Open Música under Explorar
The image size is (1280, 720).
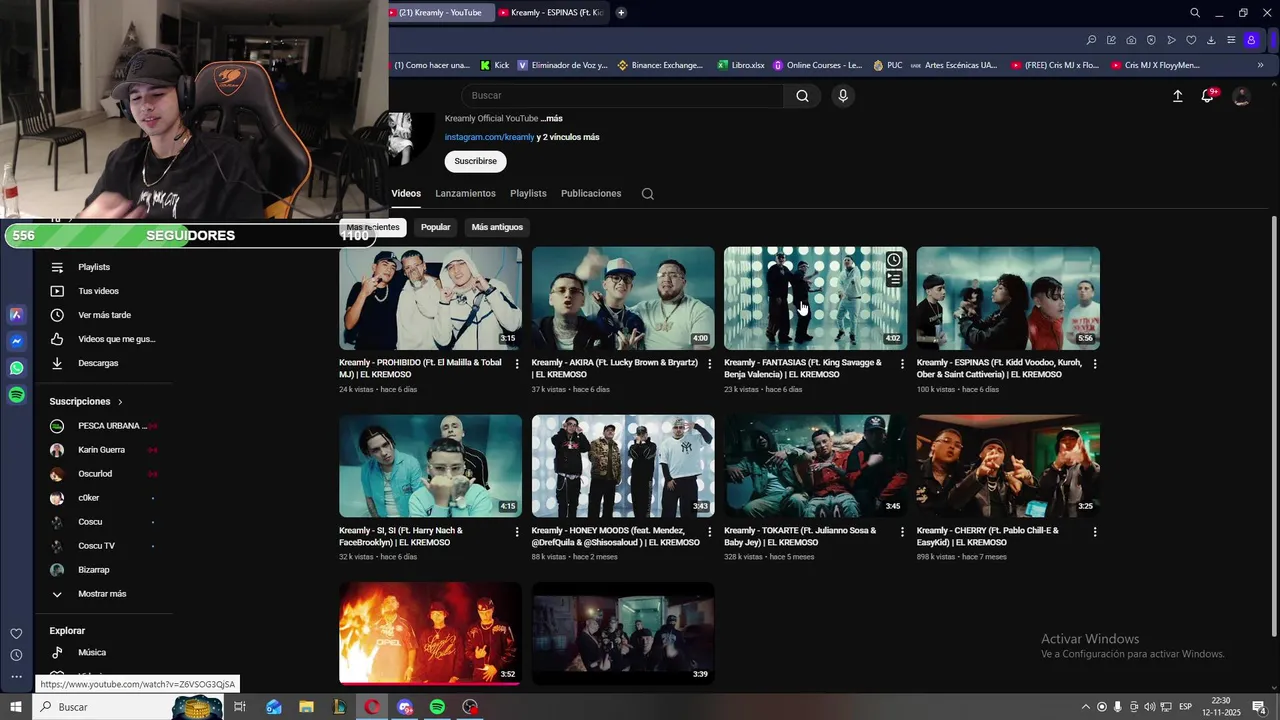(x=92, y=652)
